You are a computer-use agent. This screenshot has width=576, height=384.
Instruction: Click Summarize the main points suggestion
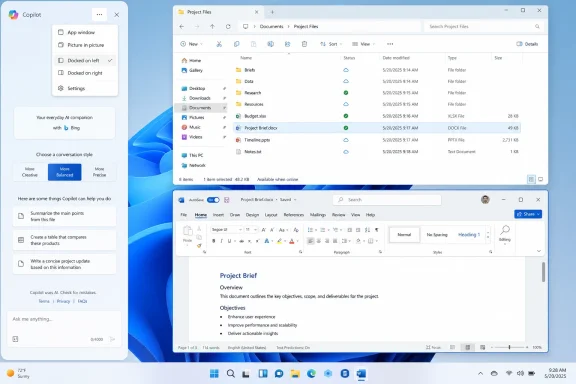tap(65, 216)
